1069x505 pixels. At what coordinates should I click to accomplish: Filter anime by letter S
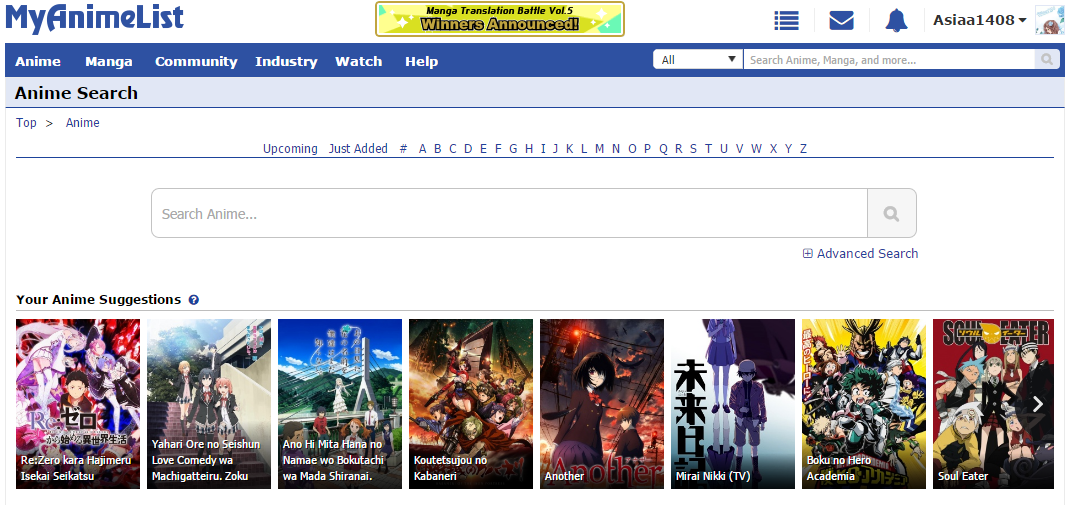coord(693,149)
